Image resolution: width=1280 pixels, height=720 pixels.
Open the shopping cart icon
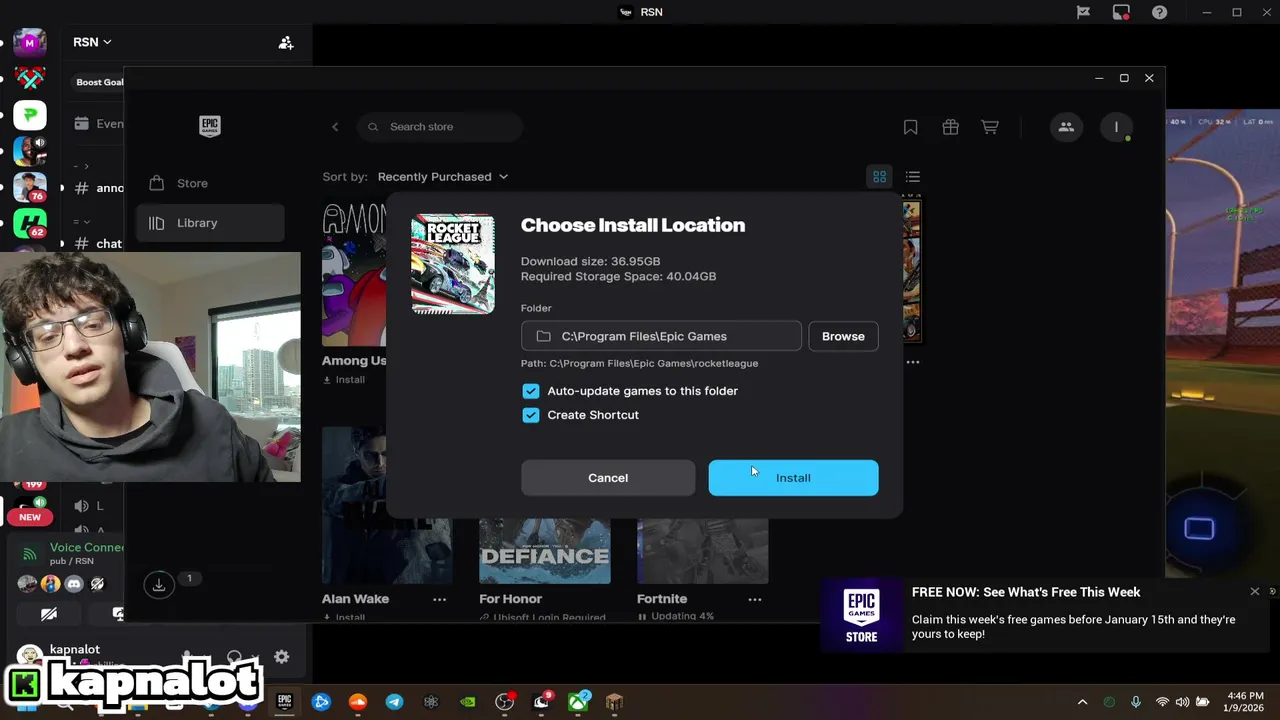[x=990, y=127]
